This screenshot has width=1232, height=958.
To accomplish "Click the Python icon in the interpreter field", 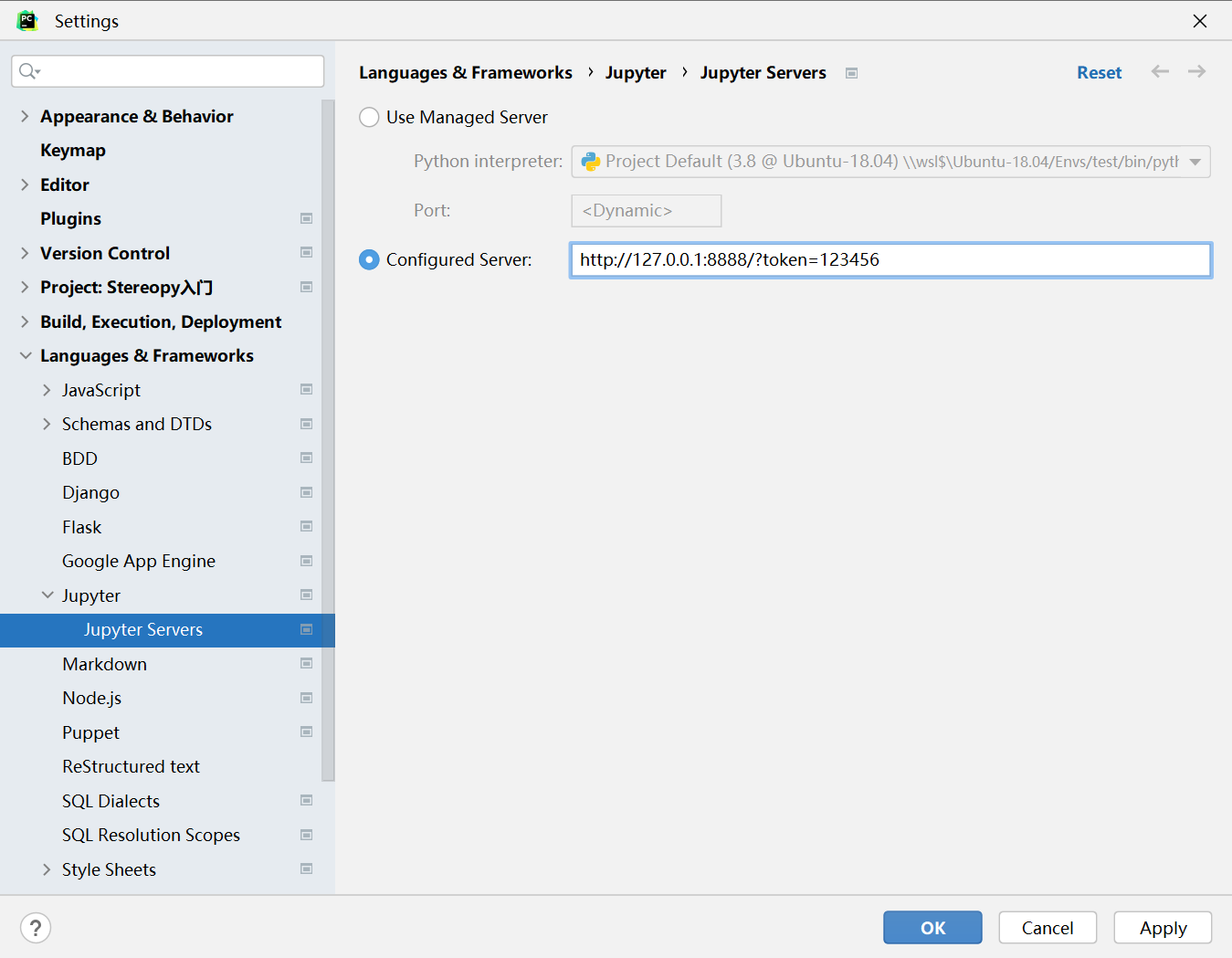I will (591, 162).
